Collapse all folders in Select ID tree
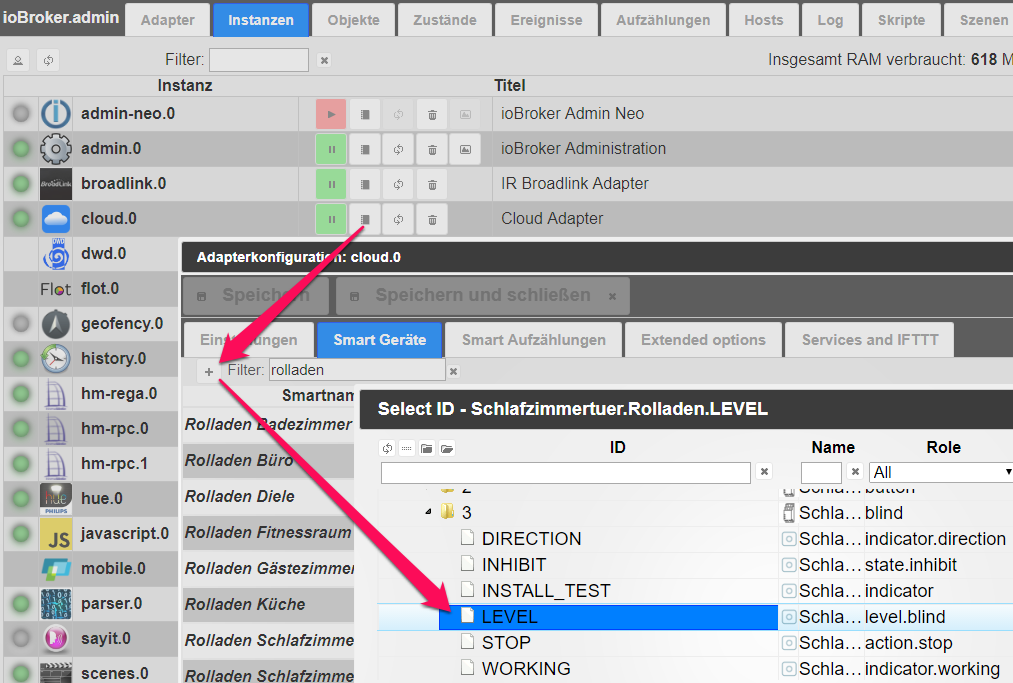 426,448
